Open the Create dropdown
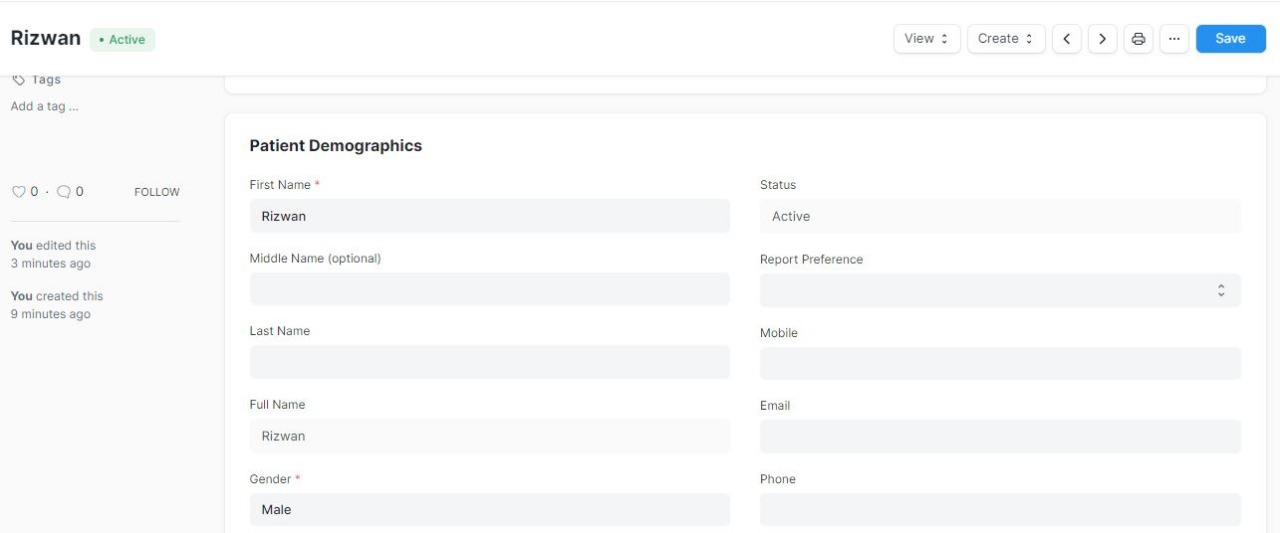This screenshot has height=533, width=1280. tap(1006, 39)
